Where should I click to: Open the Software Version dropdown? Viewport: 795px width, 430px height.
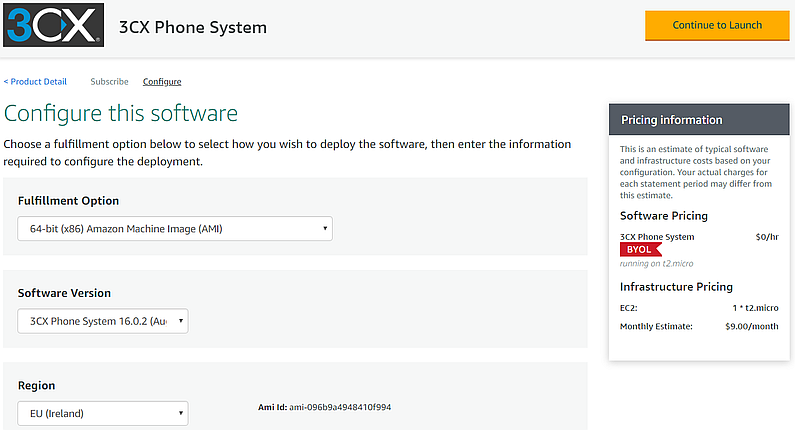(x=103, y=321)
